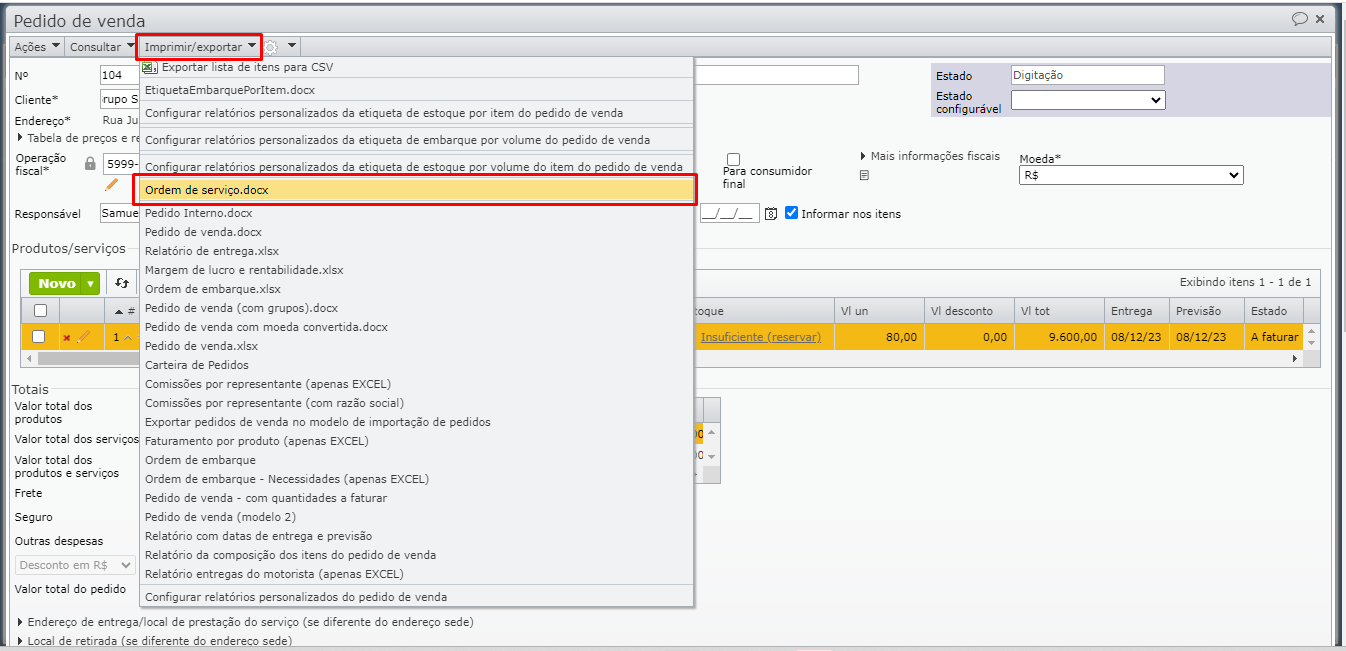Expand Mais informações fiscais
The width and height of the screenshot is (1346, 651).
[930, 156]
